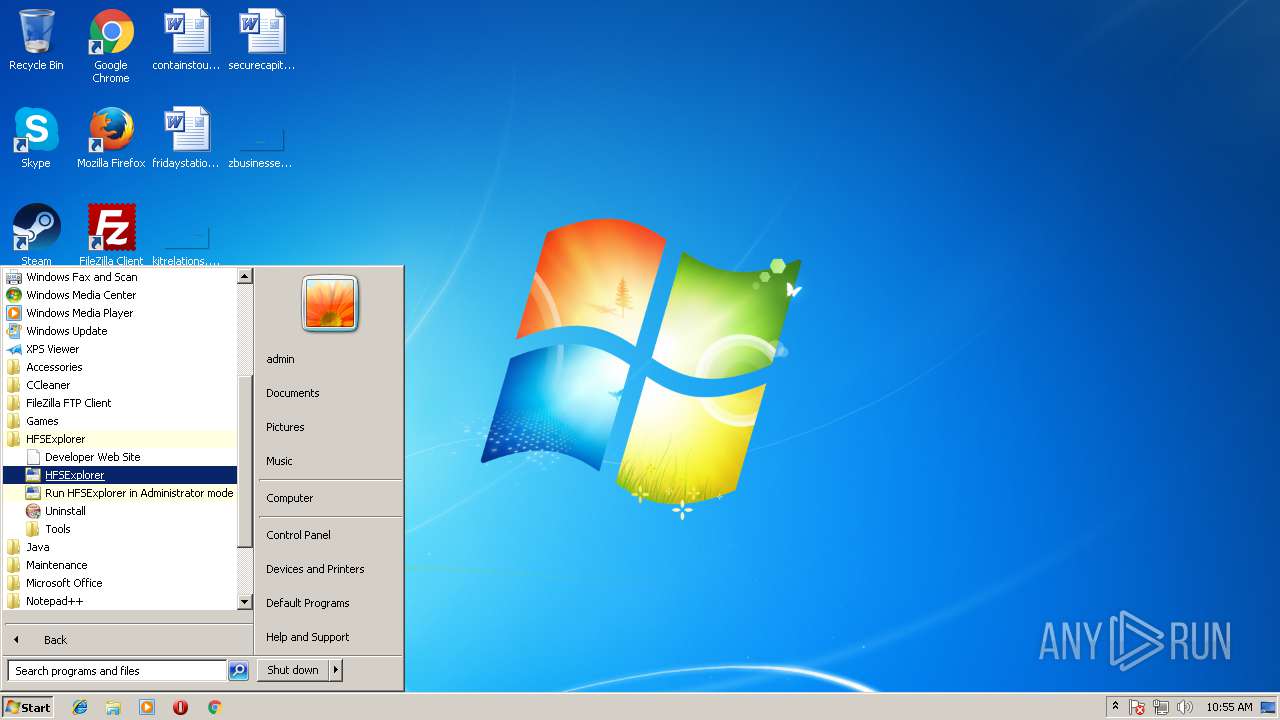Image resolution: width=1280 pixels, height=720 pixels.
Task: Click the Action Center flag tray icon
Action: 1137,707
